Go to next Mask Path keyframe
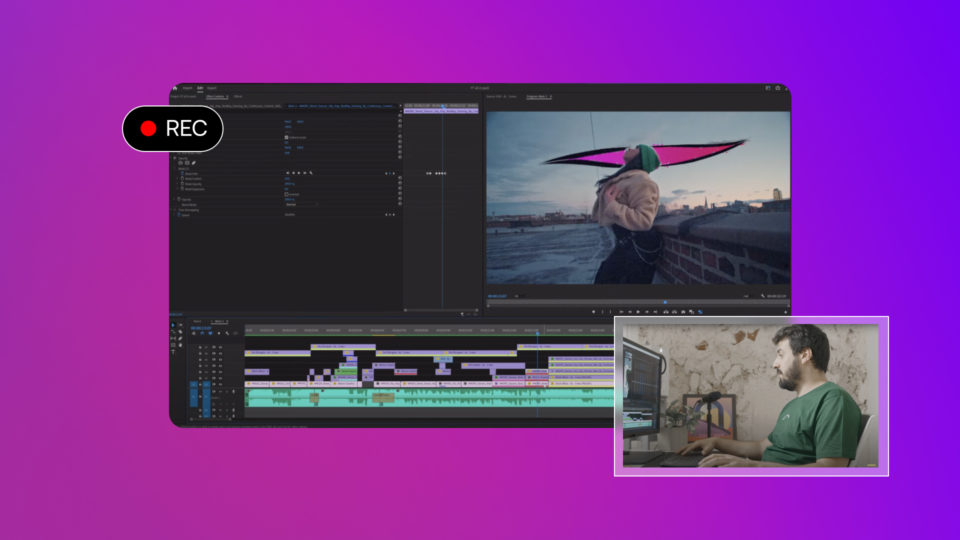 pos(394,173)
